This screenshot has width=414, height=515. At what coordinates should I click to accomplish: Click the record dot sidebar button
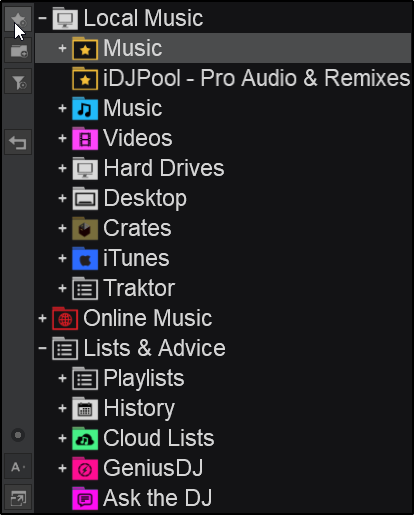tap(18, 435)
